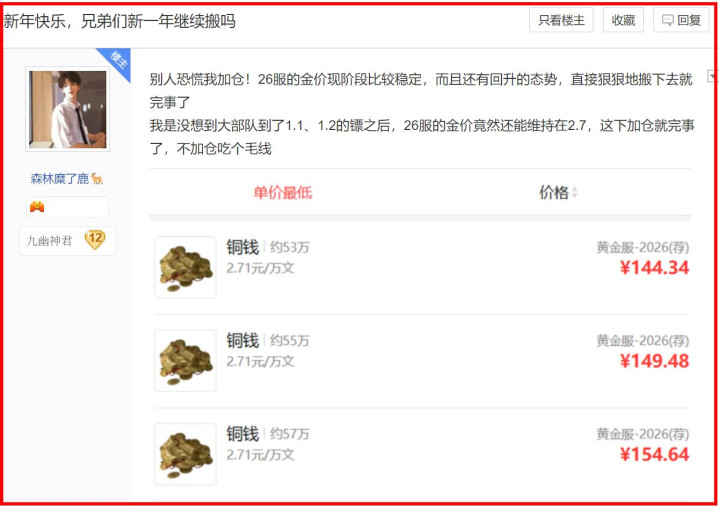719x506 pixels.
Task: Open 森林麋了鹿 user profile link
Action: click(60, 178)
